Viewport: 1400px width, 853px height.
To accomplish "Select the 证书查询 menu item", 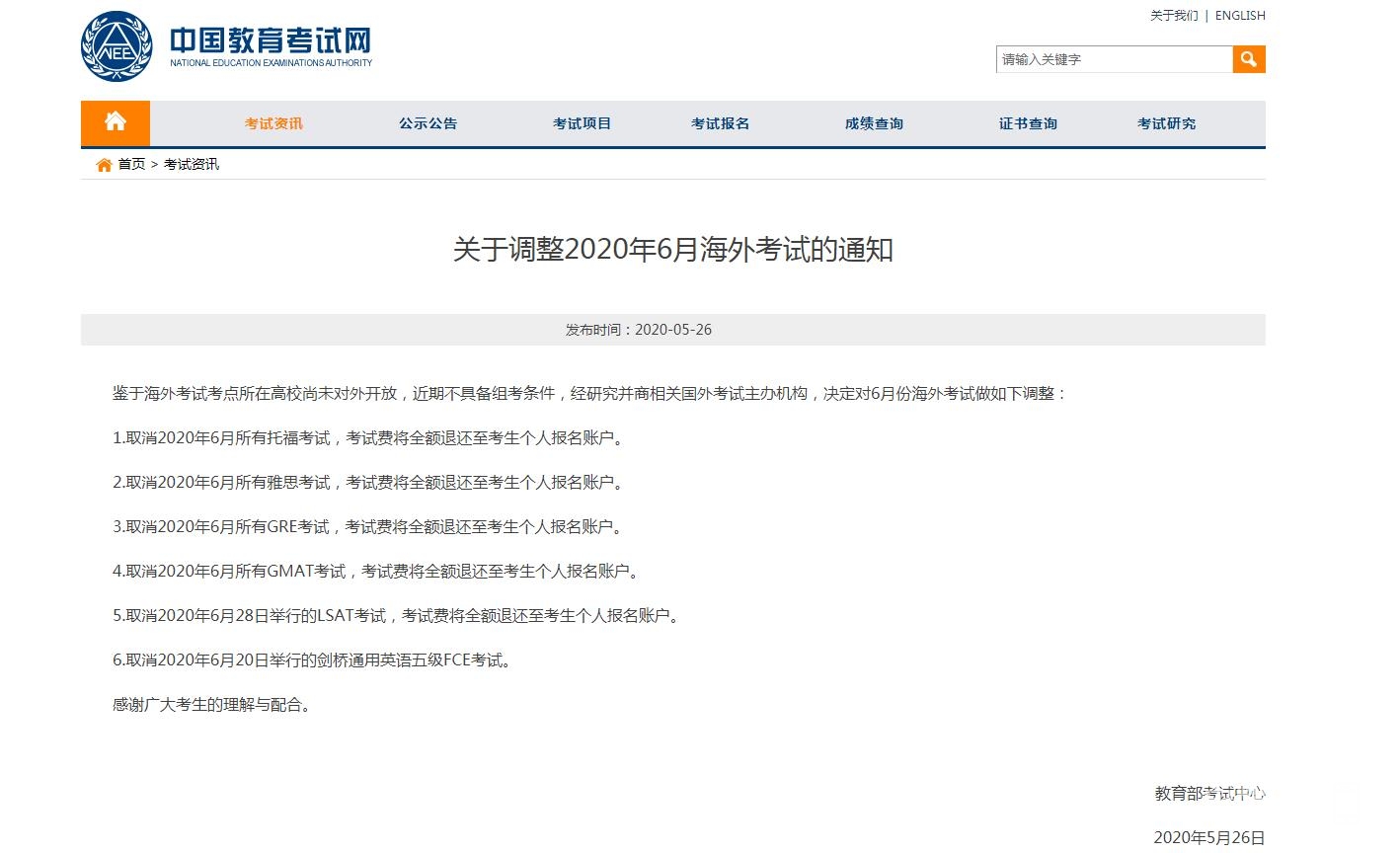I will point(1028,123).
